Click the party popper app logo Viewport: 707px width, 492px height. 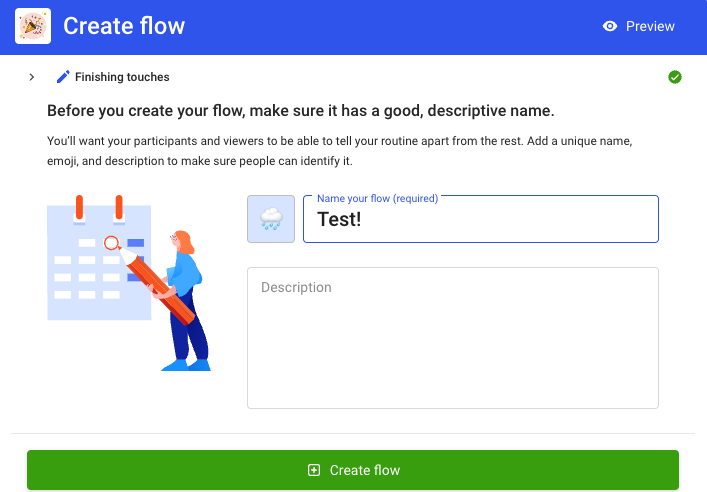(33, 26)
